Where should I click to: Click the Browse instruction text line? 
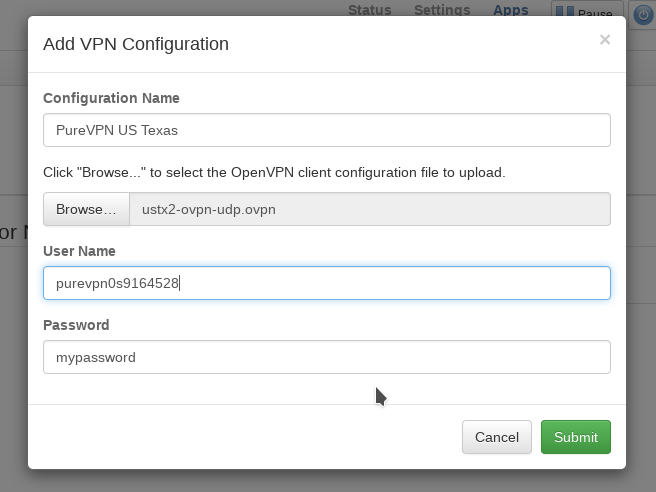(274, 172)
